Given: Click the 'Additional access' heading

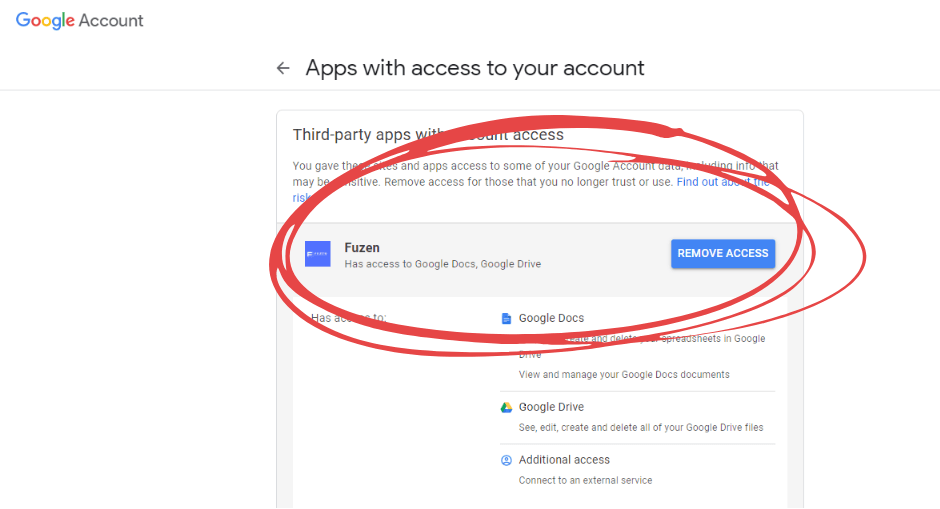Looking at the screenshot, I should click(x=564, y=460).
